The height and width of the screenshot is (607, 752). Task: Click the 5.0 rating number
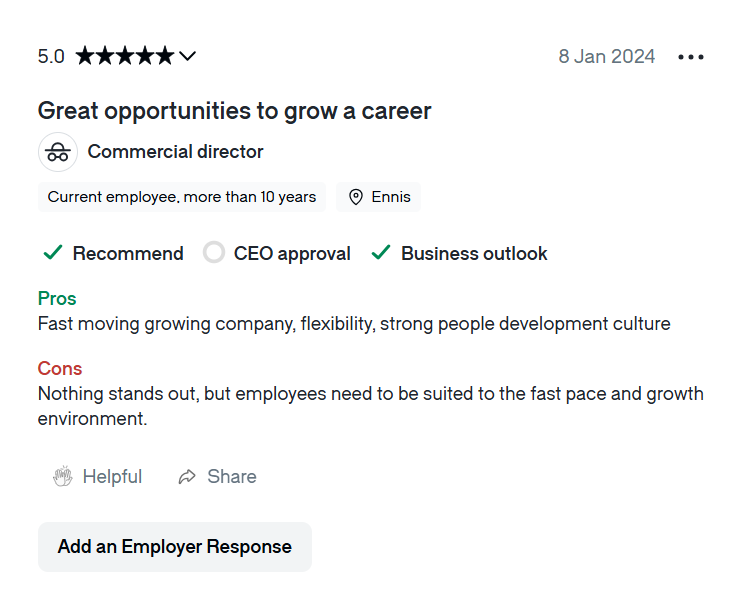tap(51, 56)
